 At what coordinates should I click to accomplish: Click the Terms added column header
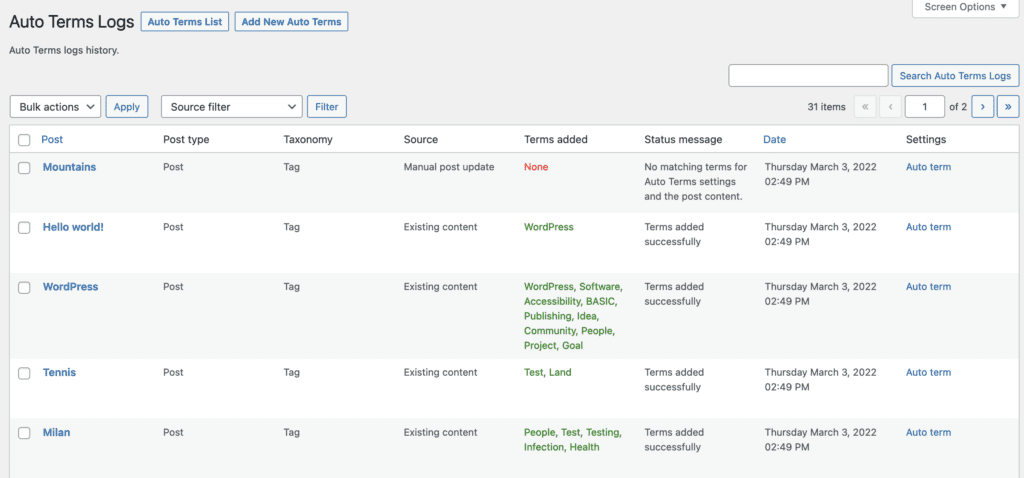556,139
